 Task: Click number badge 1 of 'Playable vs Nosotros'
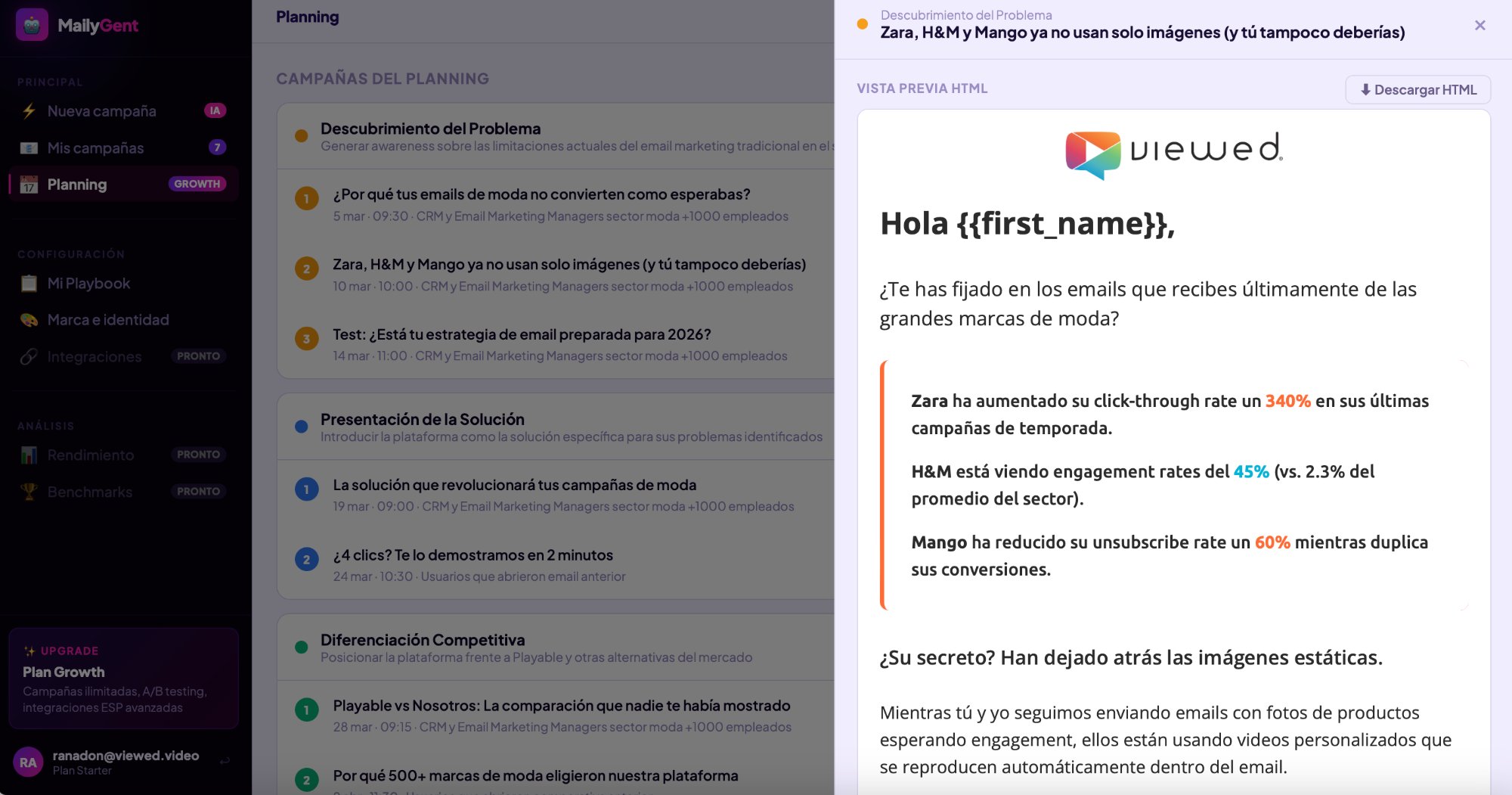point(306,710)
